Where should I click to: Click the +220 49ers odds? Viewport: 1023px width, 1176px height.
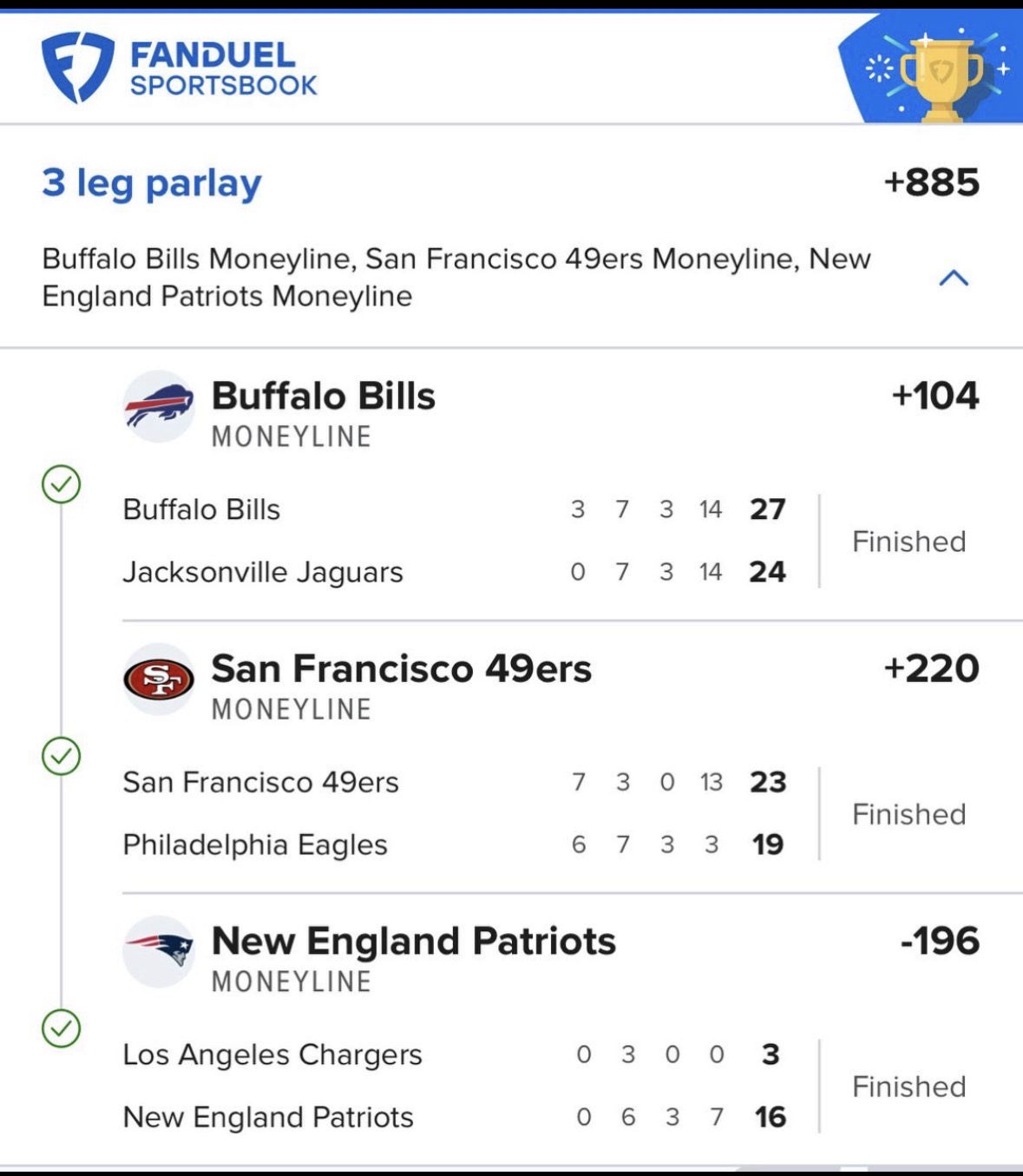click(x=931, y=669)
